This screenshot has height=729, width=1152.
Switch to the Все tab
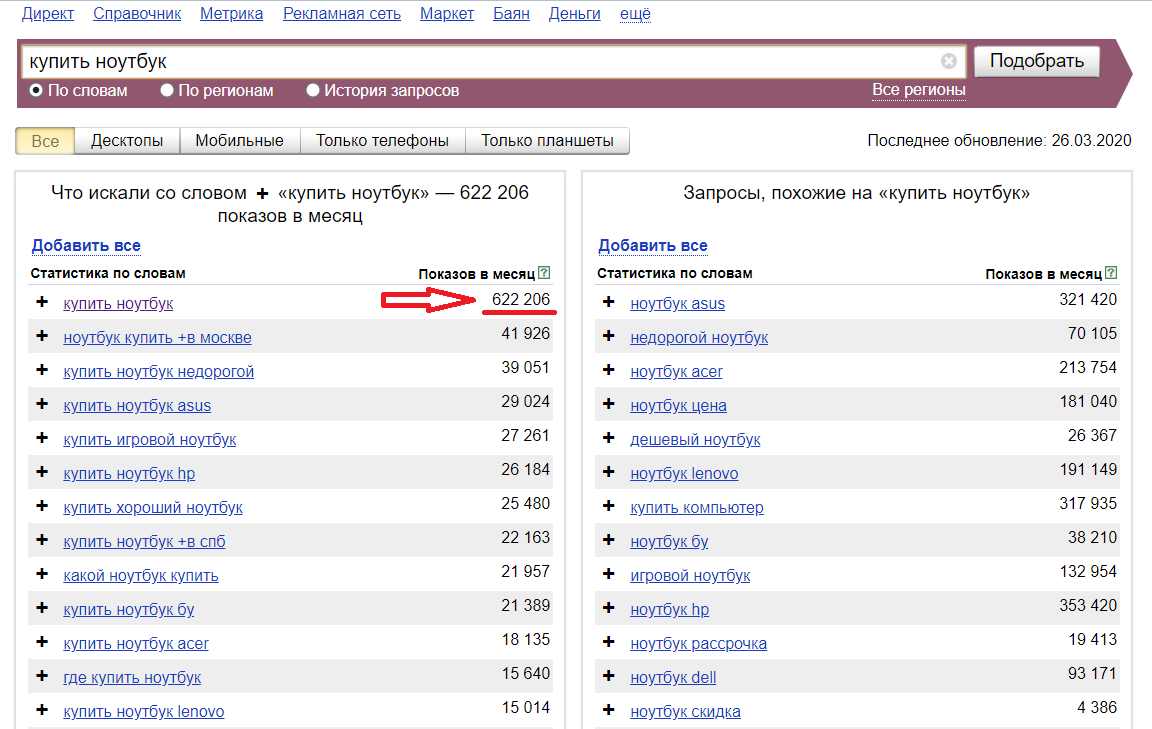point(45,141)
